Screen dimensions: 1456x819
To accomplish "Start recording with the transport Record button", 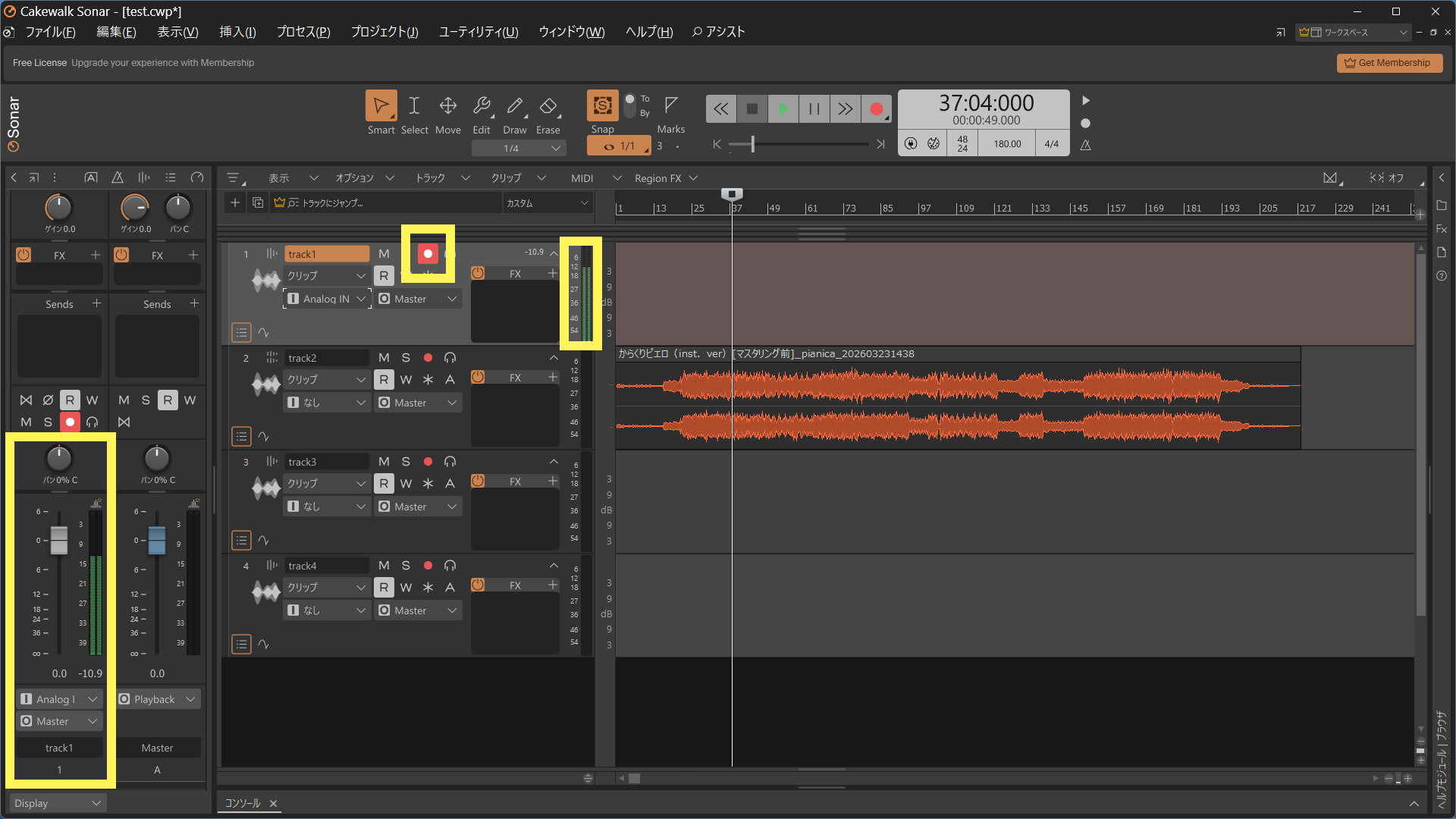I will pos(877,109).
